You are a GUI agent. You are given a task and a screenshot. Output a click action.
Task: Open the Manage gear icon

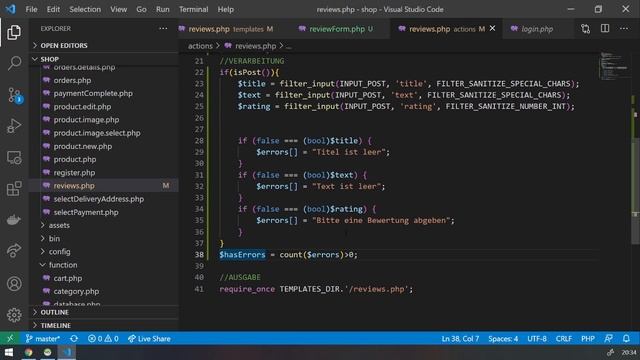[14, 315]
